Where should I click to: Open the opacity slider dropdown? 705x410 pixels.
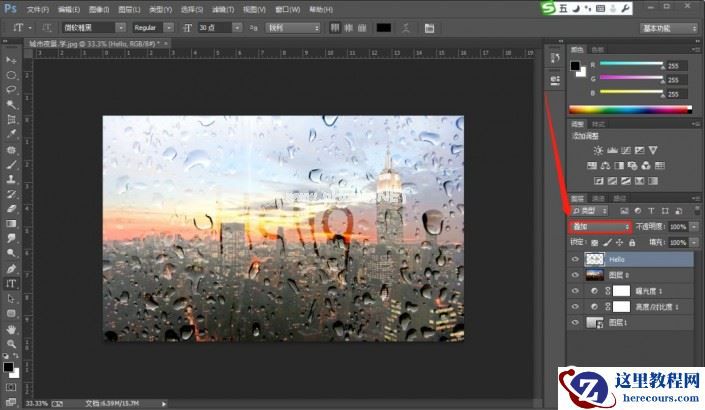695,227
